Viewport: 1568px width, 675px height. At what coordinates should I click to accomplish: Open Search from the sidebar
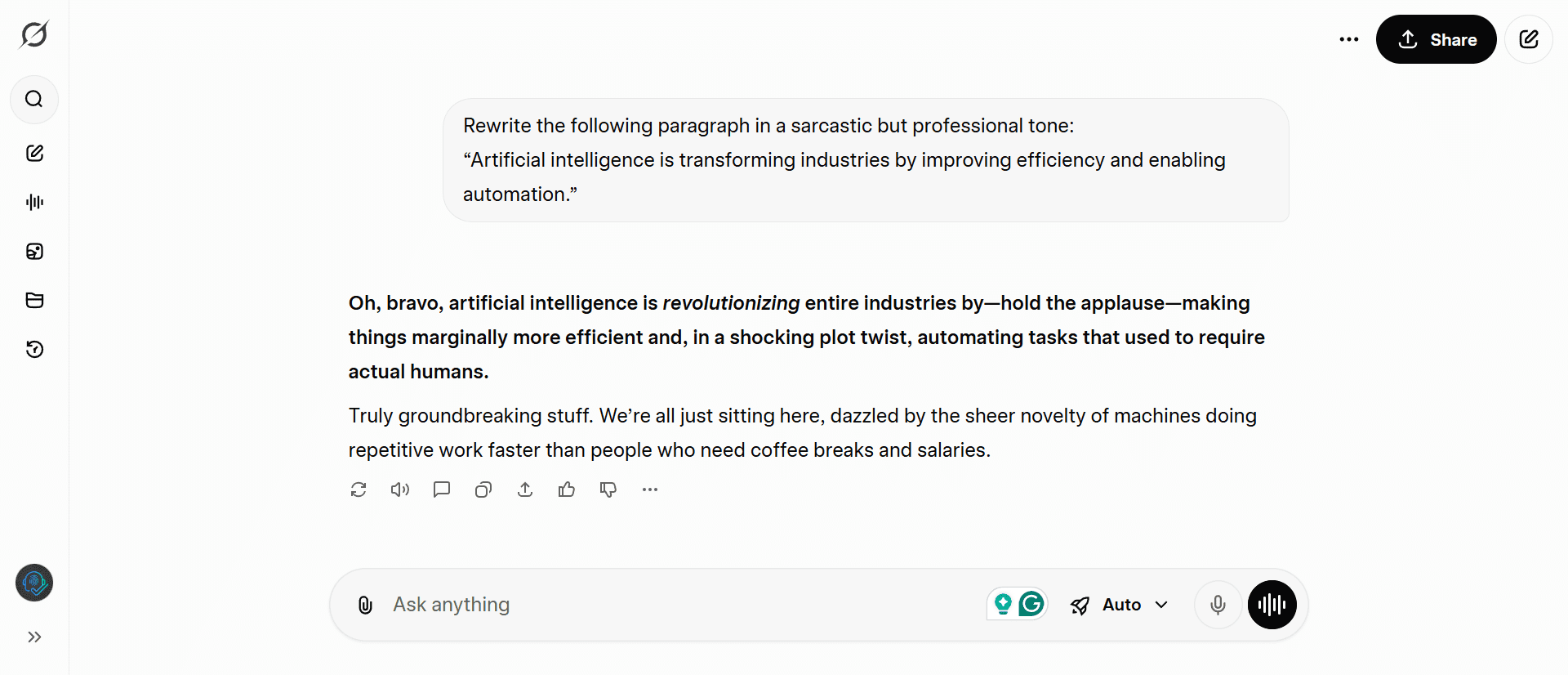pos(33,99)
